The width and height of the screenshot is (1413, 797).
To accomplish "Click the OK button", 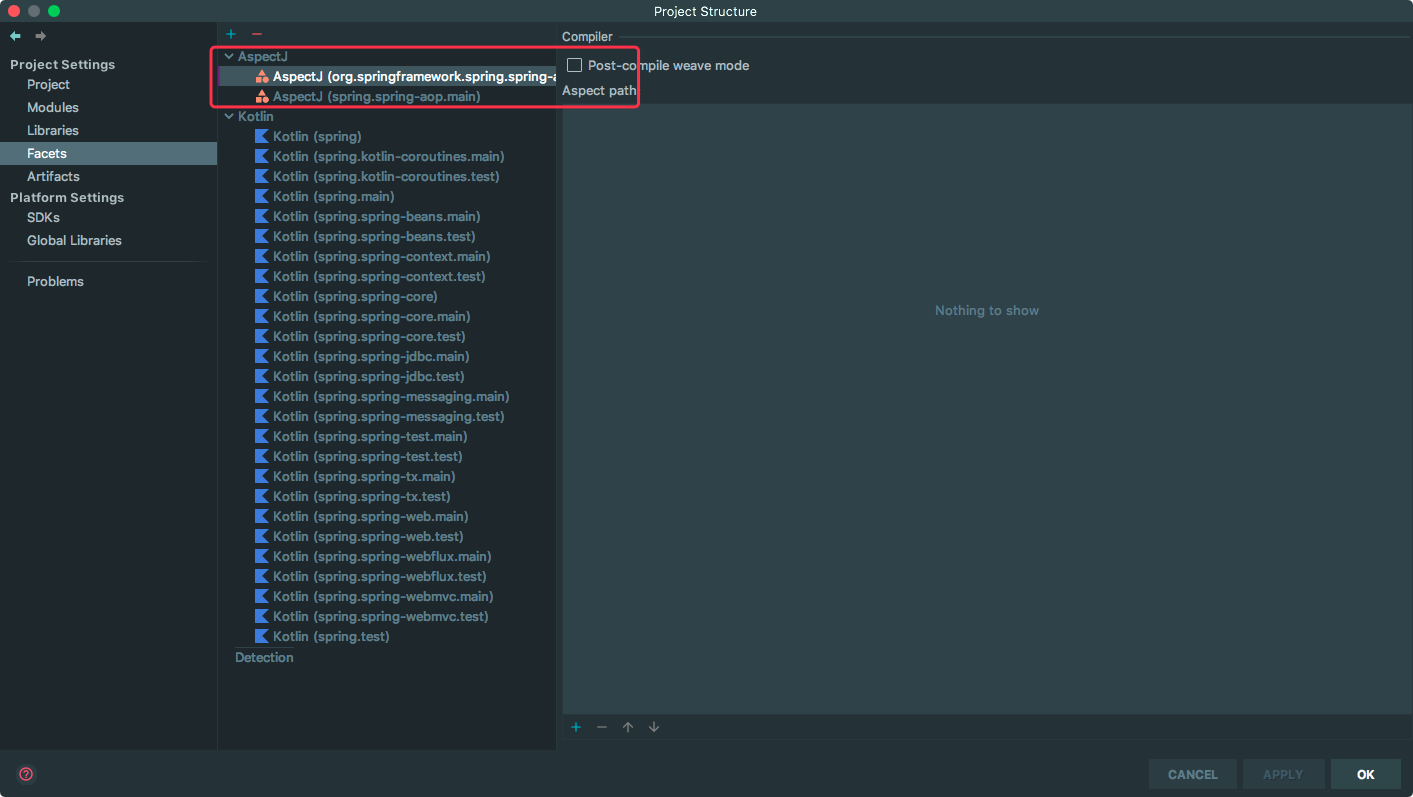I will tap(1366, 774).
